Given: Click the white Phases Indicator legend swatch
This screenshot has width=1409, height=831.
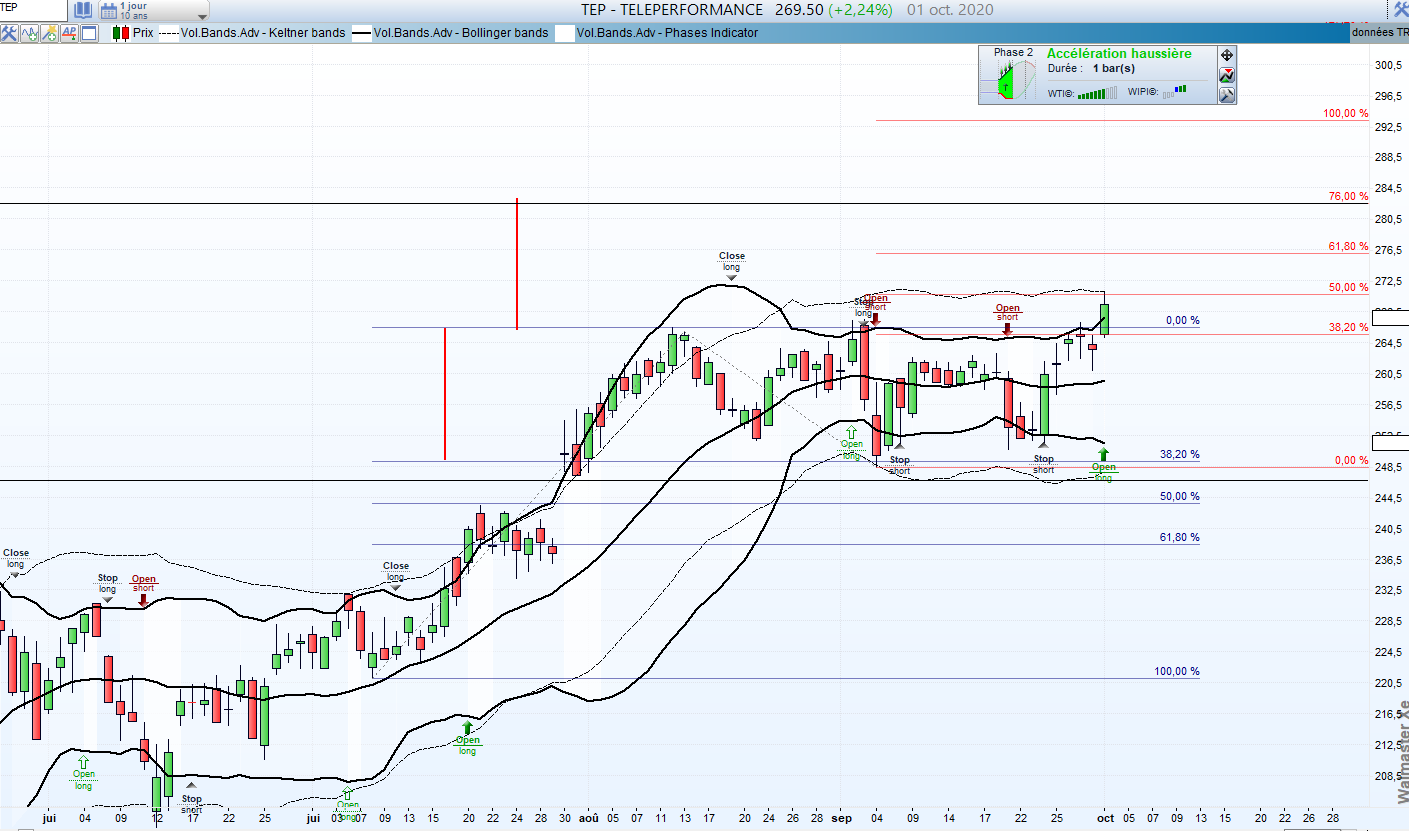Looking at the screenshot, I should [565, 33].
